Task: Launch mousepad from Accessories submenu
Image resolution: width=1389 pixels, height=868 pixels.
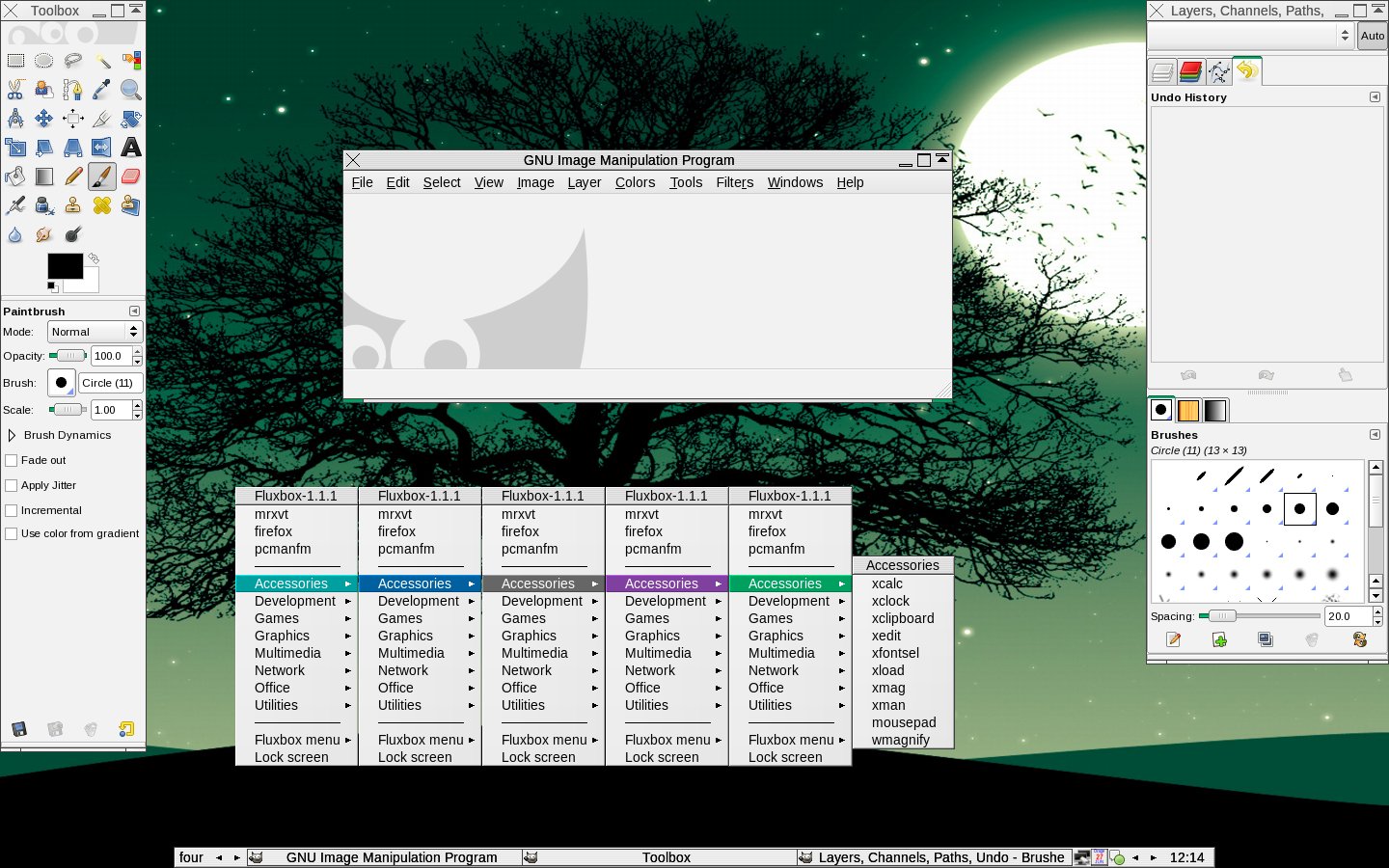Action: 904,722
